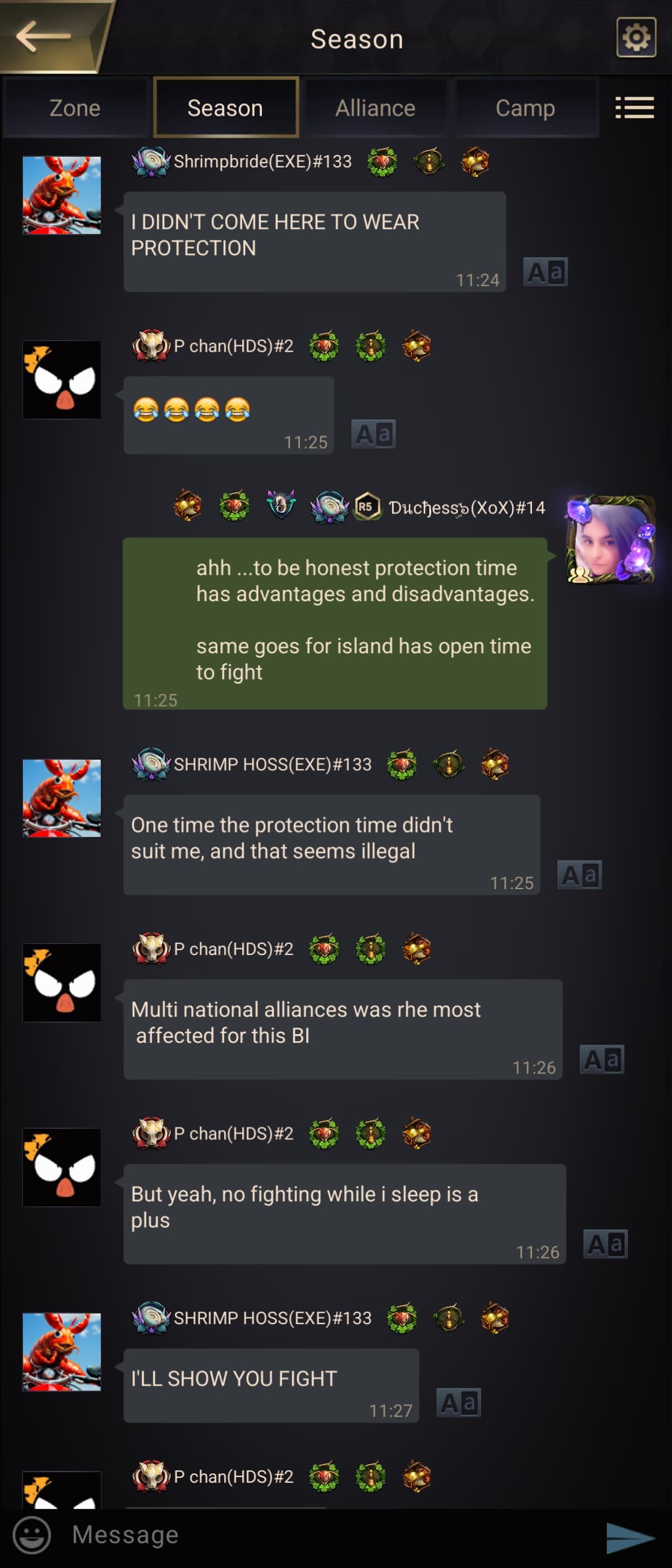
Task: Translate the laughing emoji message
Action: 373,434
